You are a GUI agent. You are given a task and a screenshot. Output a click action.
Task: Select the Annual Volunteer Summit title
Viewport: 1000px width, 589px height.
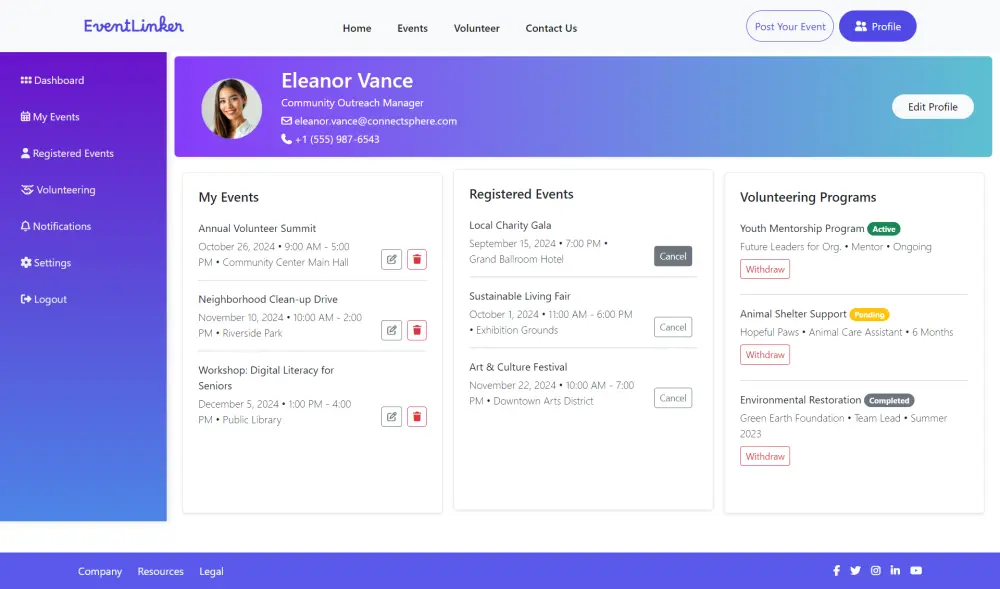tap(257, 228)
